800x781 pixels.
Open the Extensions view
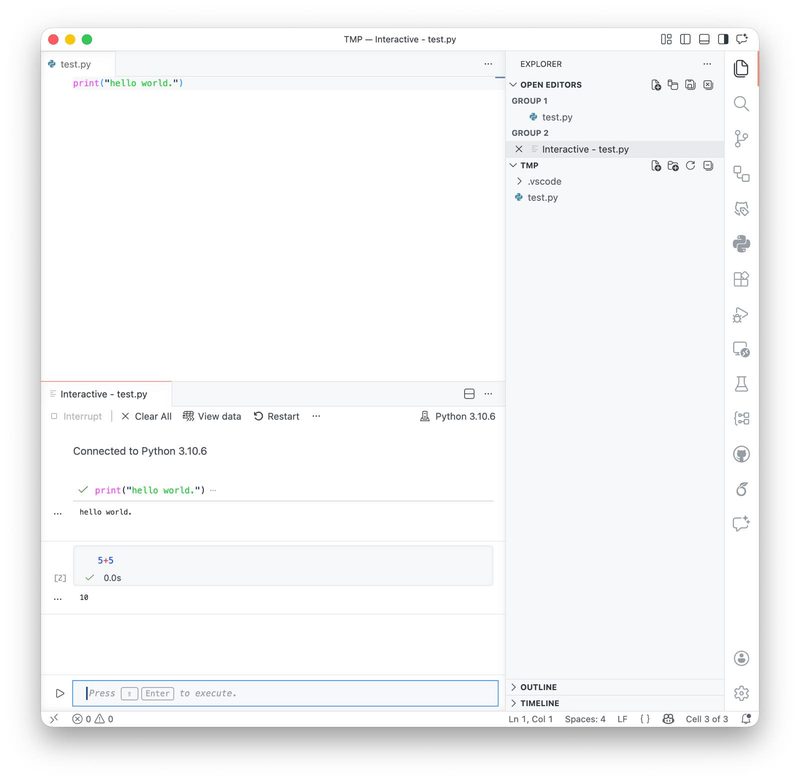[741, 279]
